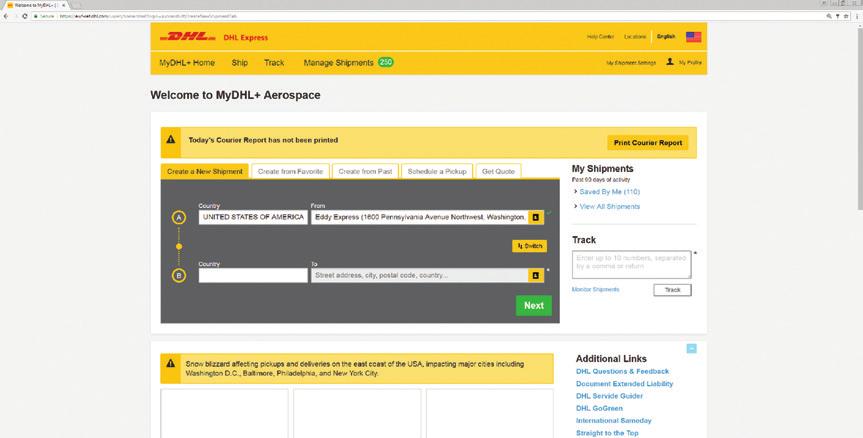Open the Ship menu
Screen dimensions: 863x438
(x=239, y=63)
